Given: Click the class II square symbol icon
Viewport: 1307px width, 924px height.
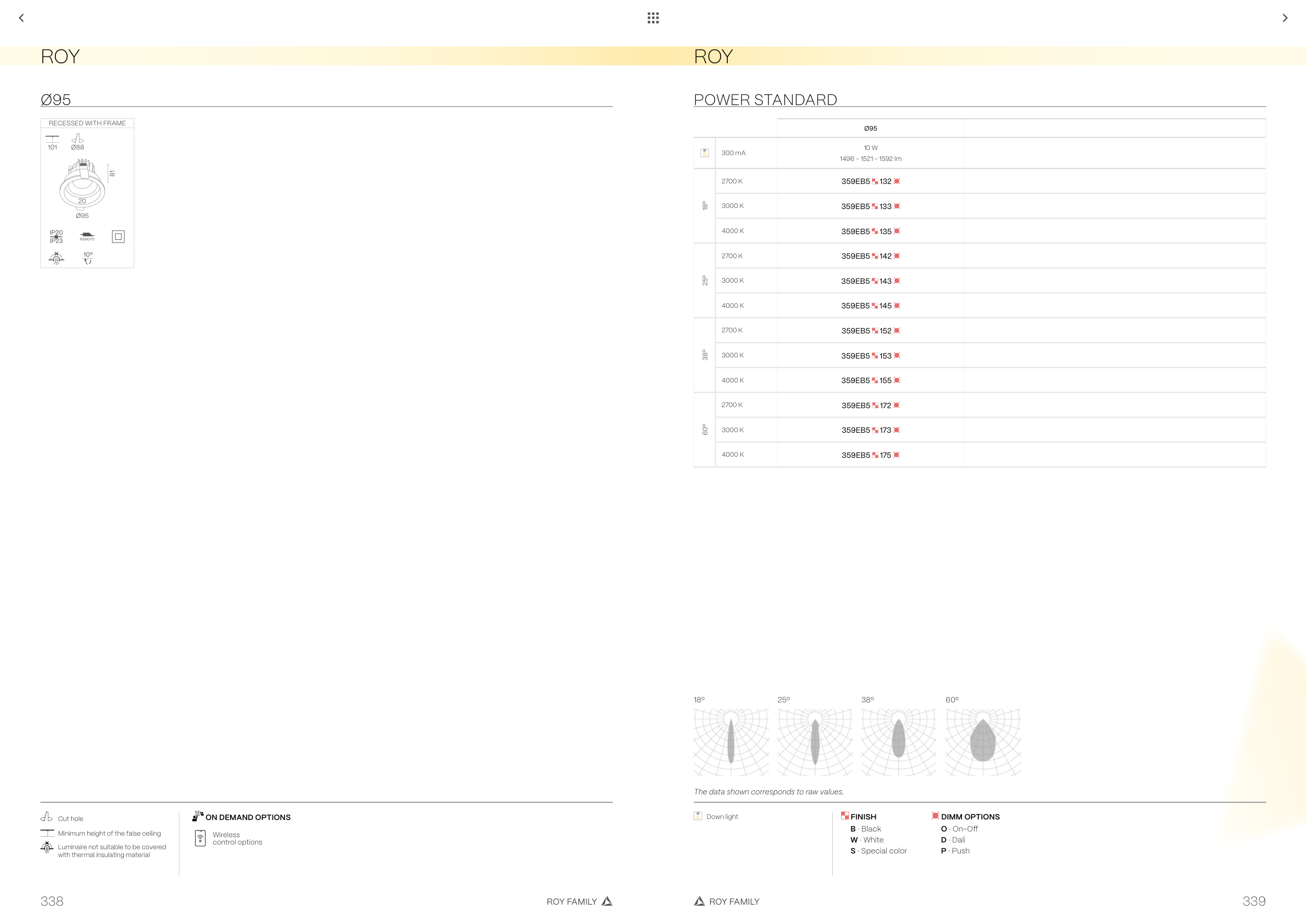Looking at the screenshot, I should coord(118,237).
